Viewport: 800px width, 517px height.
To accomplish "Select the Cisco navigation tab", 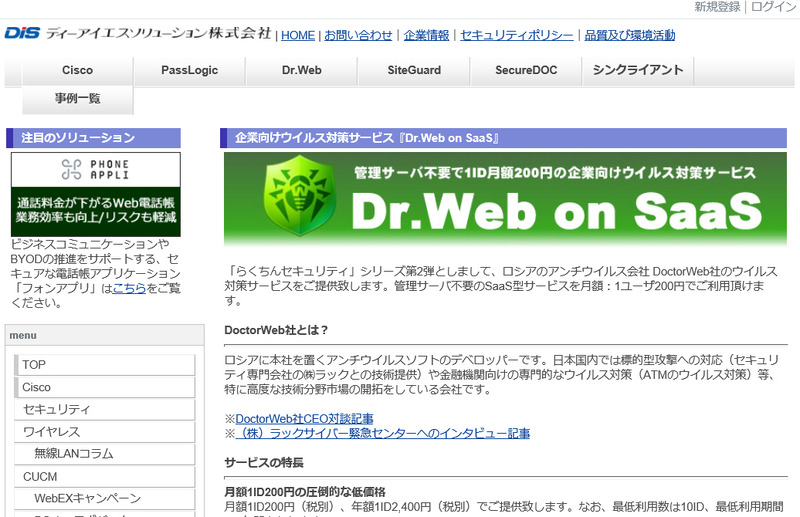I will [77, 70].
